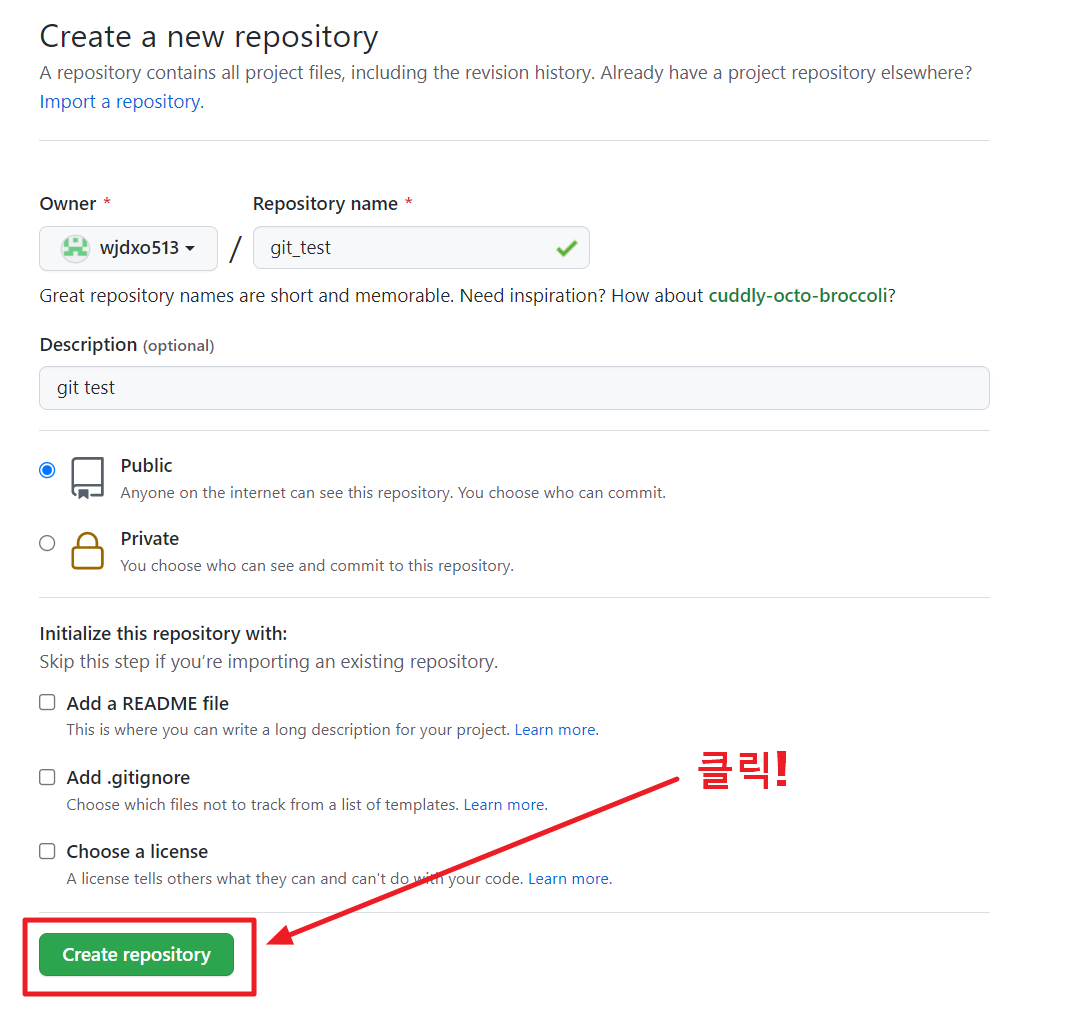
Task: Click the cuddly-octo-broccoli name suggestion
Action: coord(797,295)
